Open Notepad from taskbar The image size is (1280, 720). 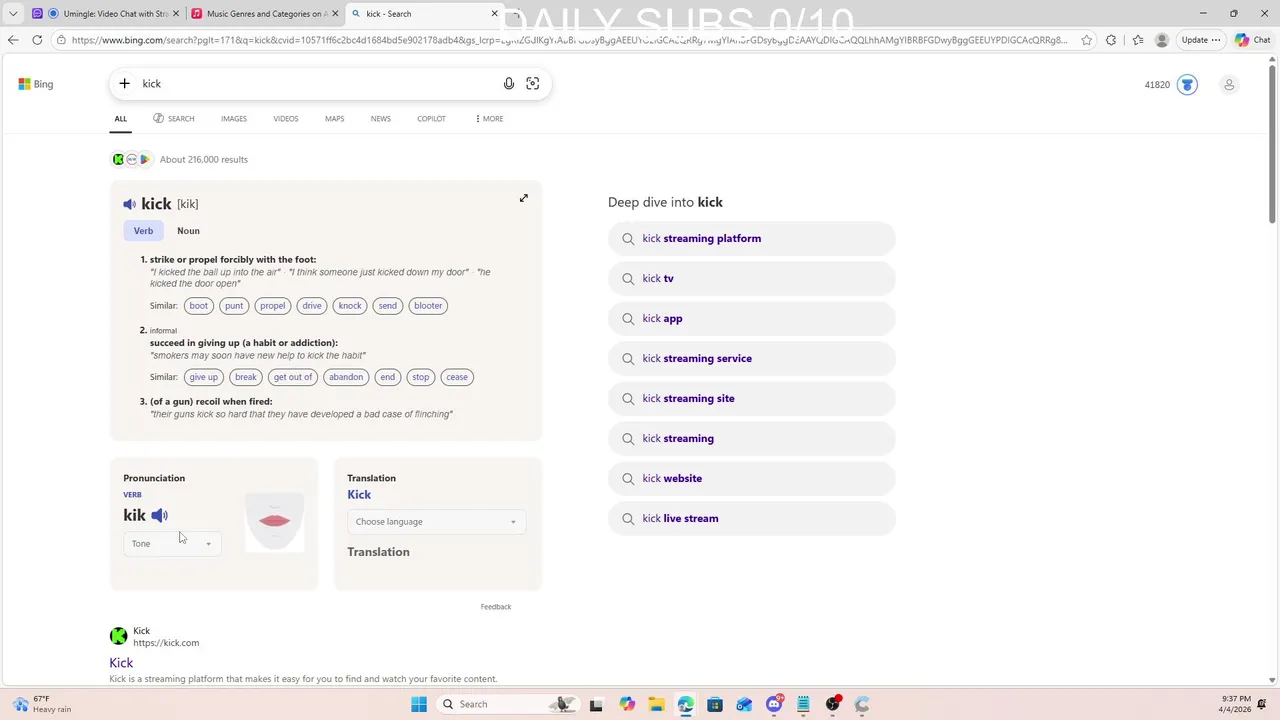point(803,704)
